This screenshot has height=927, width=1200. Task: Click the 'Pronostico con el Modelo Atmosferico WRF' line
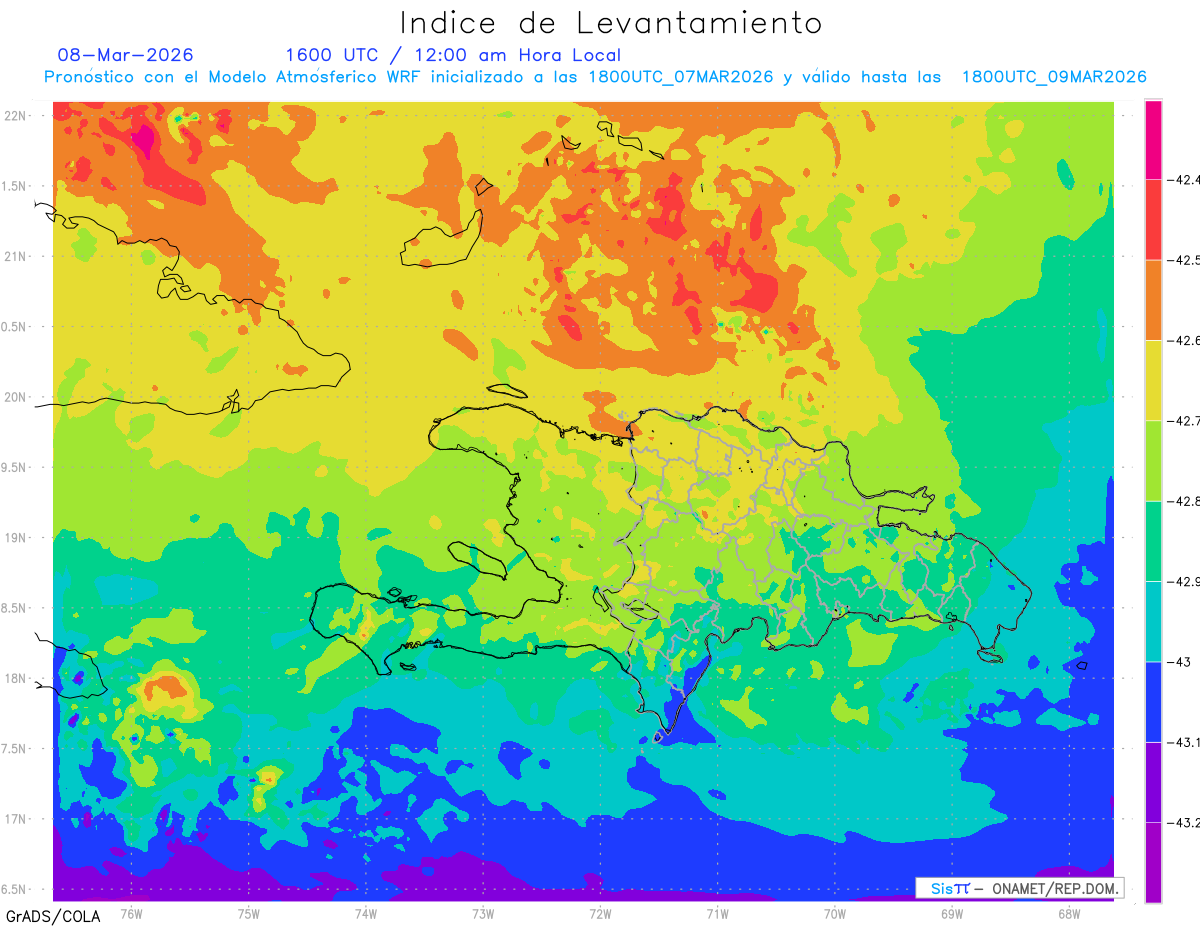[596, 77]
